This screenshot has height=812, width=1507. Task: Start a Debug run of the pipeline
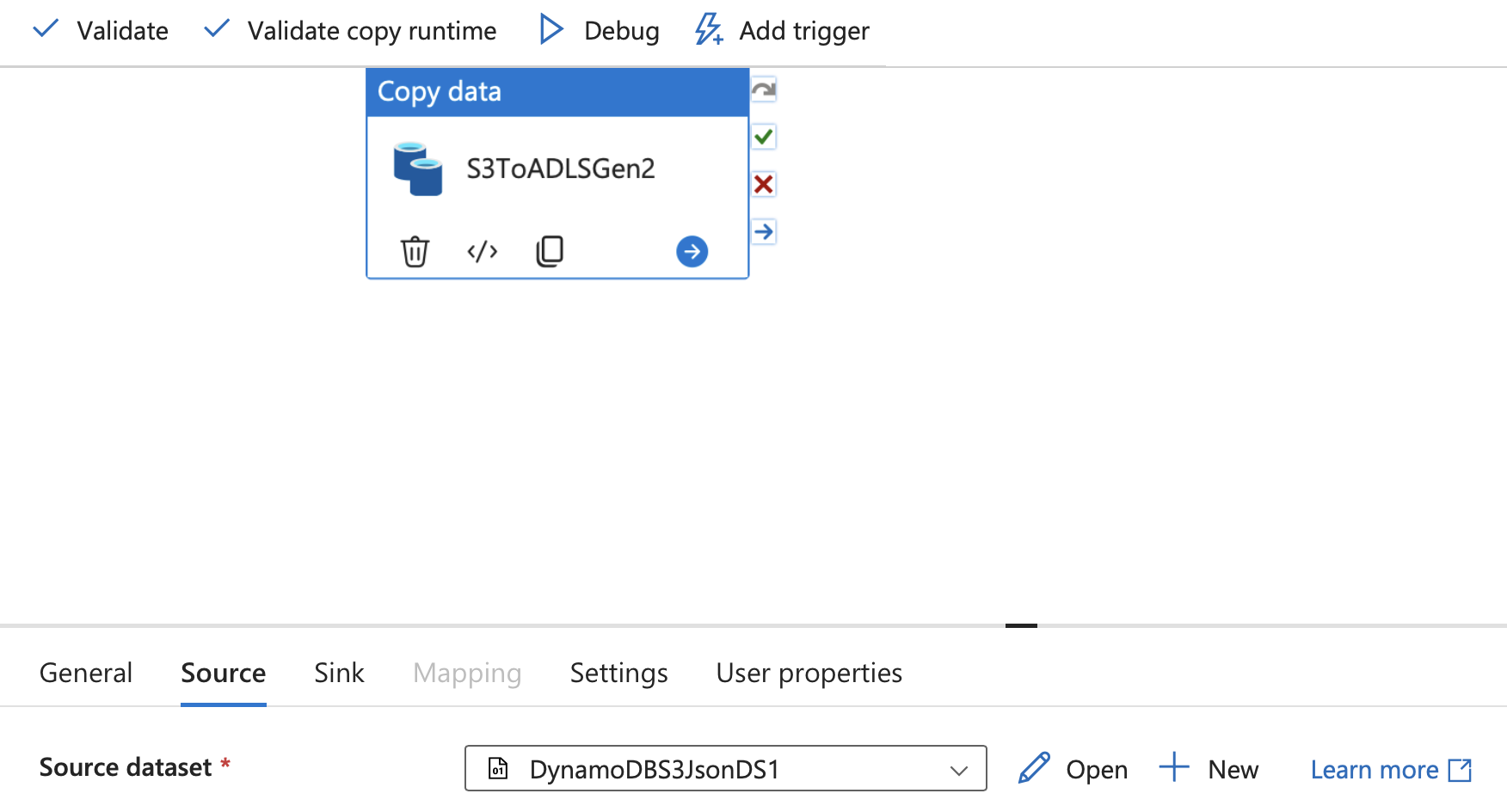click(x=600, y=31)
